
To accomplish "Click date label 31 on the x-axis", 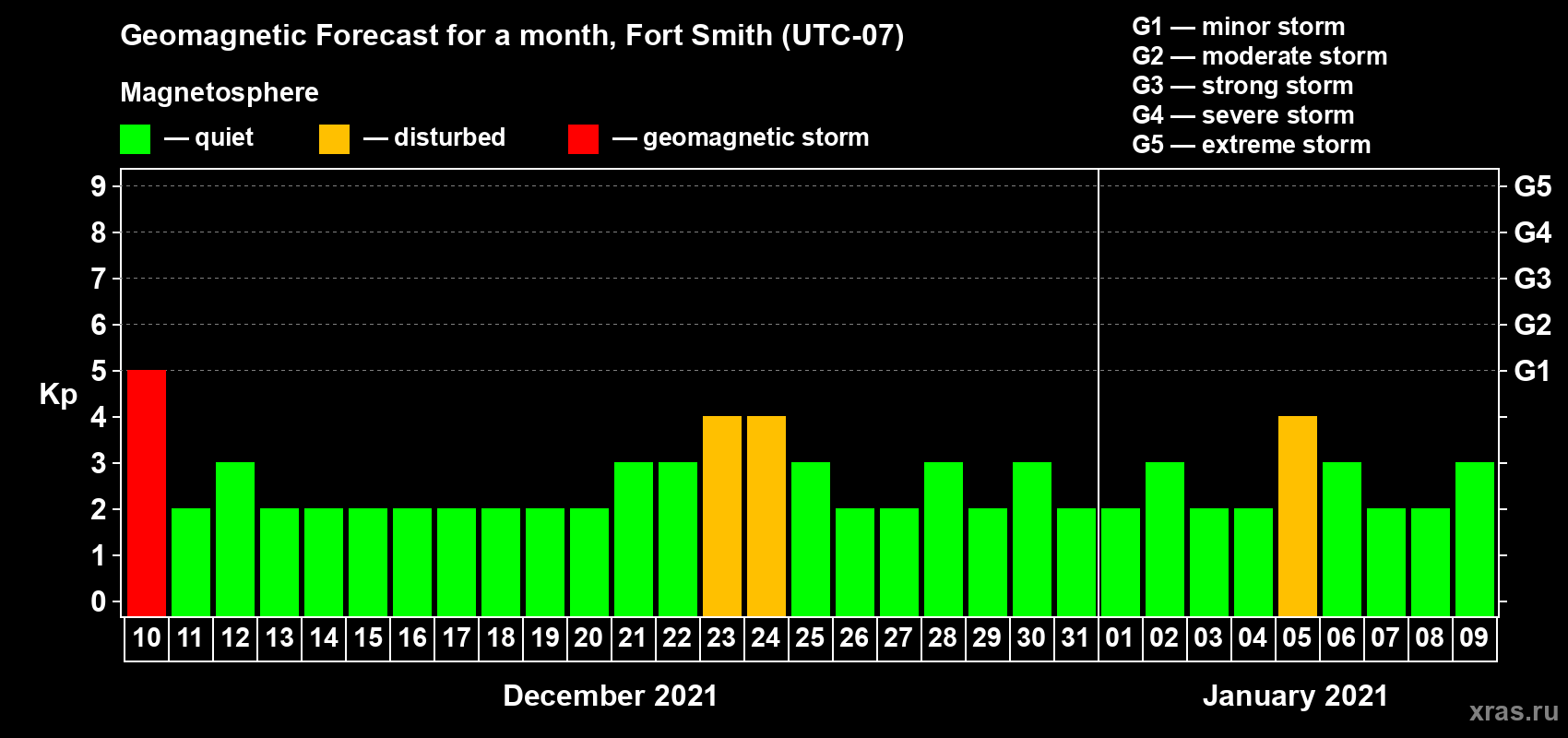I will tap(1075, 638).
